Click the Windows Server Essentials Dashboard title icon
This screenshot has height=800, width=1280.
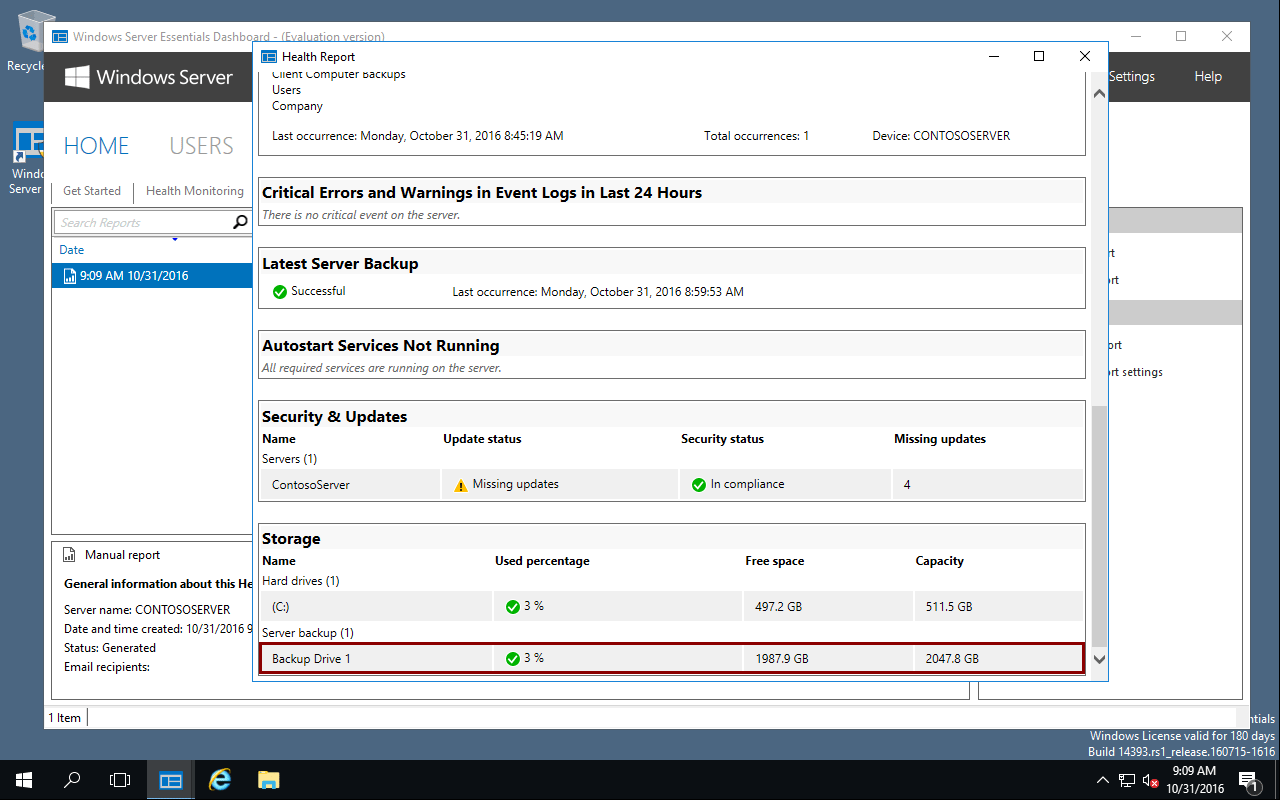pos(60,37)
